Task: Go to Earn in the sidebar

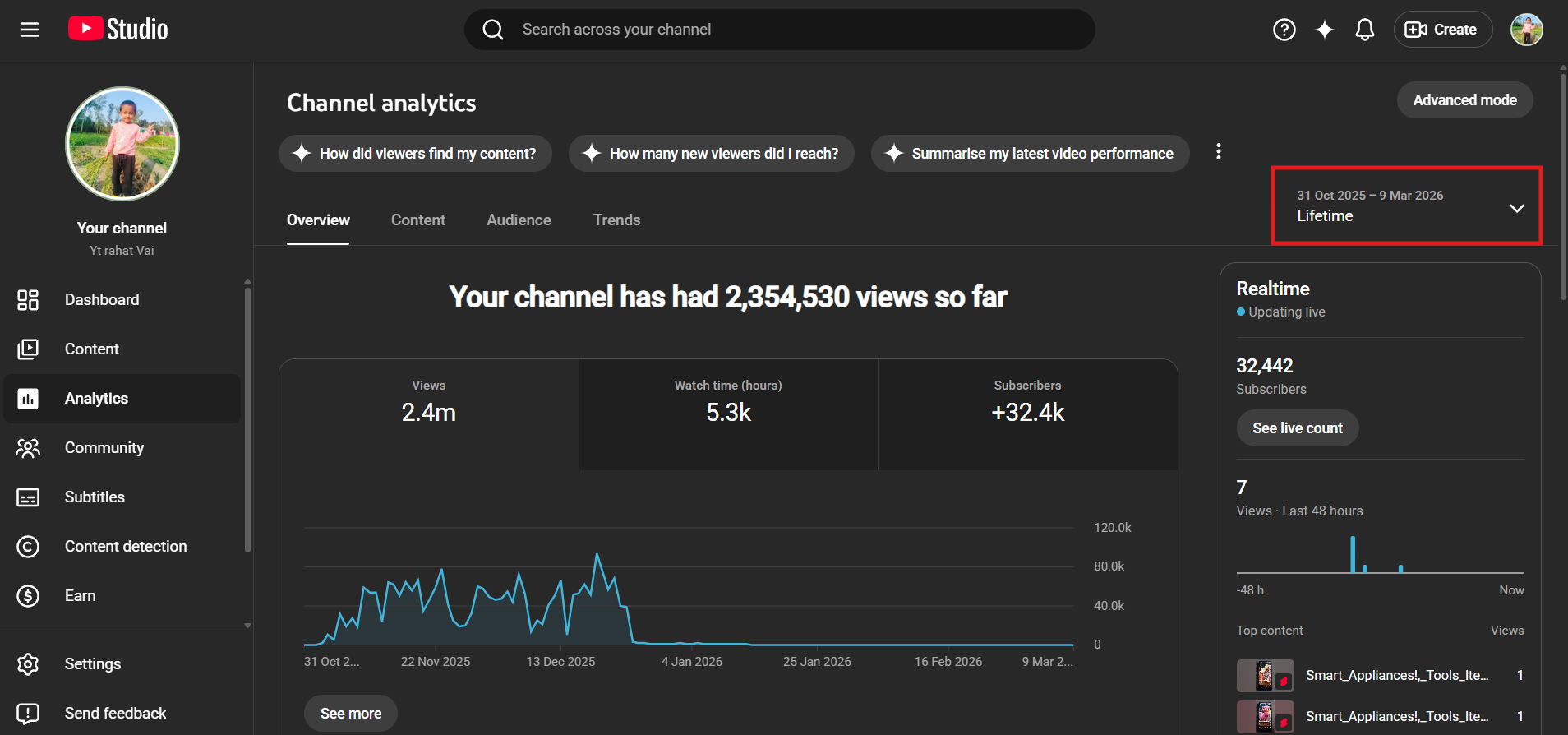Action: (80, 596)
